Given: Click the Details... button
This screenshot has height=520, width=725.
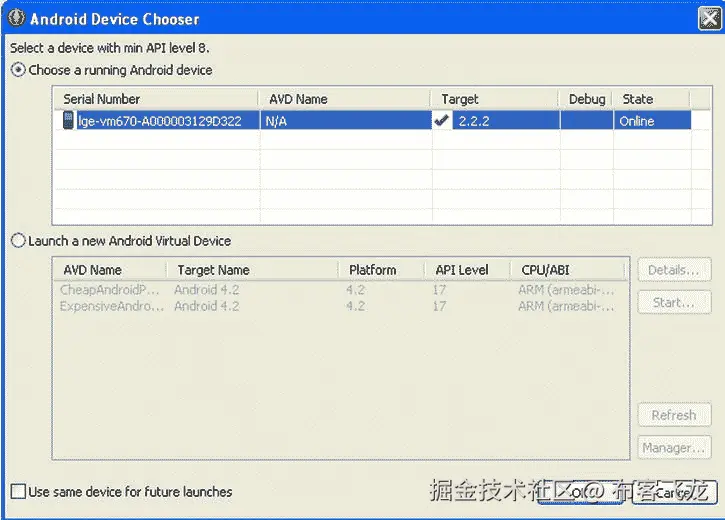Looking at the screenshot, I should coord(674,270).
